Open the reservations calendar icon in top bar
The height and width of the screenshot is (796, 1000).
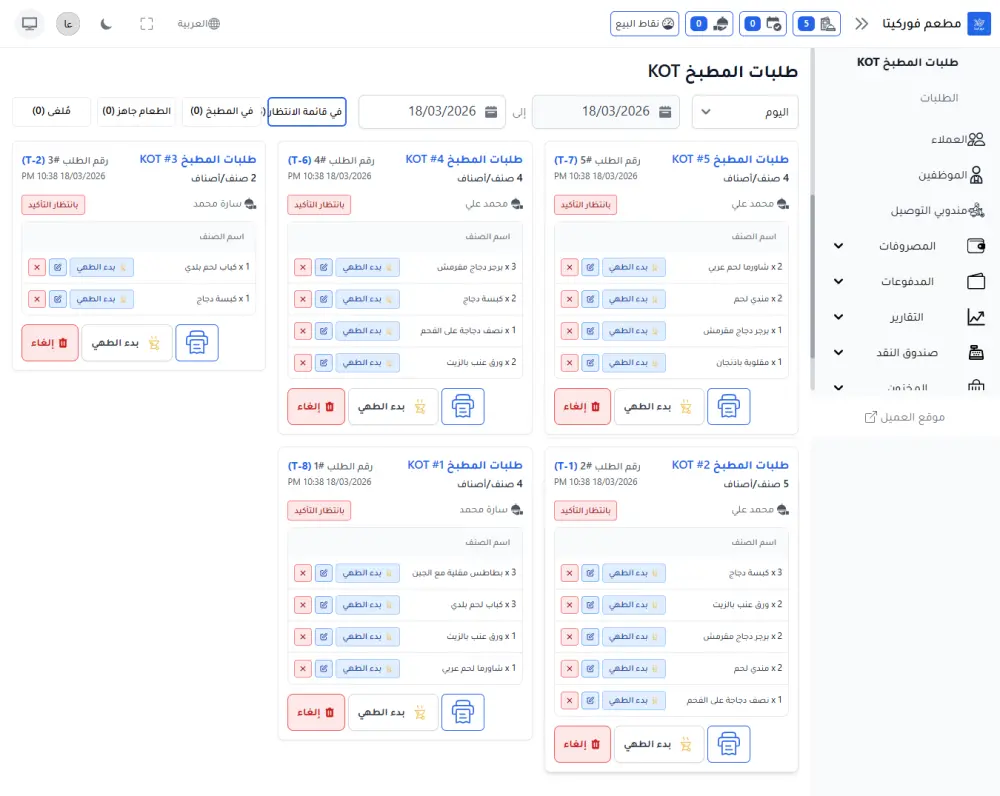[x=762, y=23]
